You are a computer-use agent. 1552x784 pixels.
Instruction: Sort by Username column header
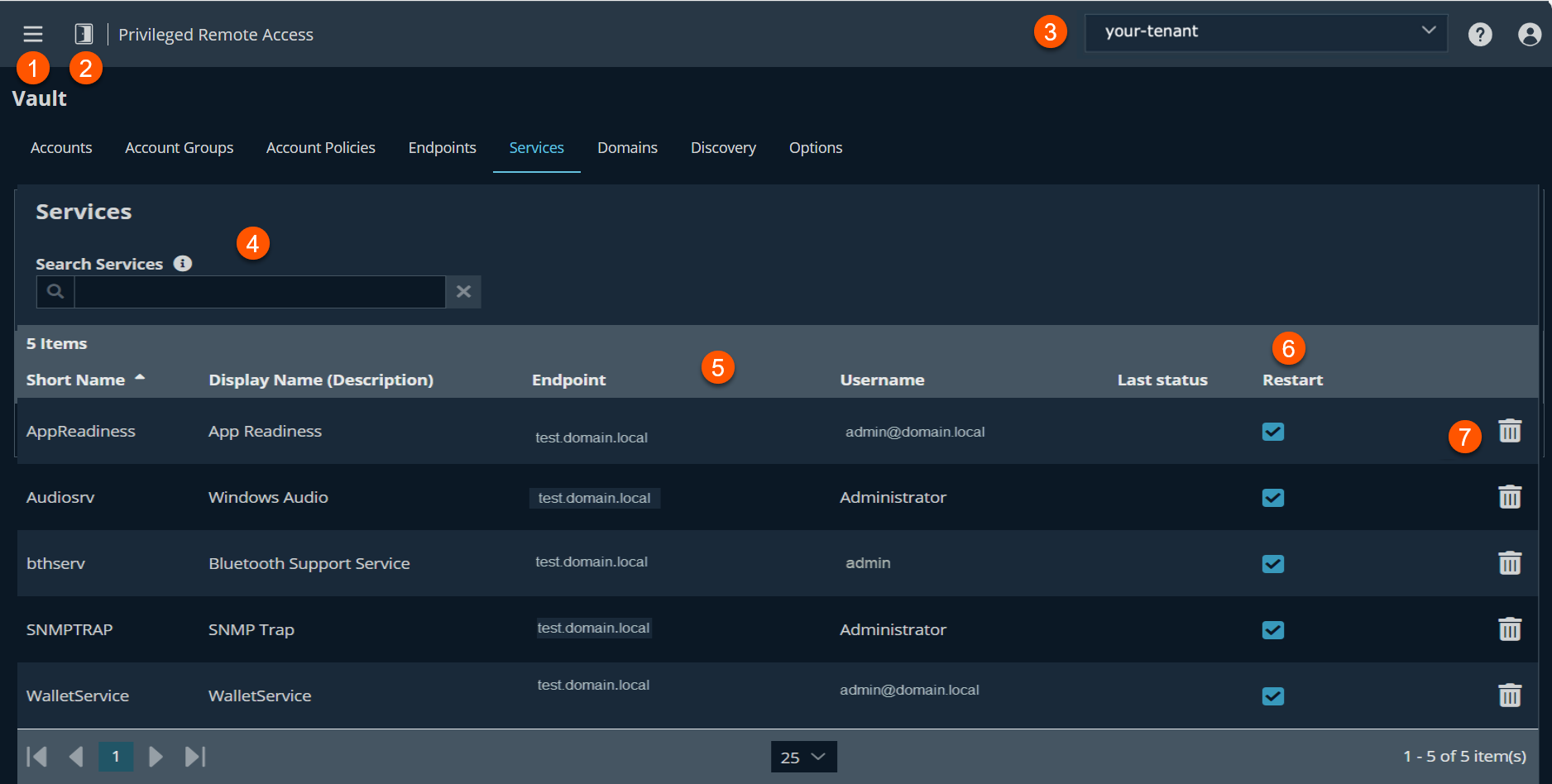pyautogui.click(x=882, y=380)
